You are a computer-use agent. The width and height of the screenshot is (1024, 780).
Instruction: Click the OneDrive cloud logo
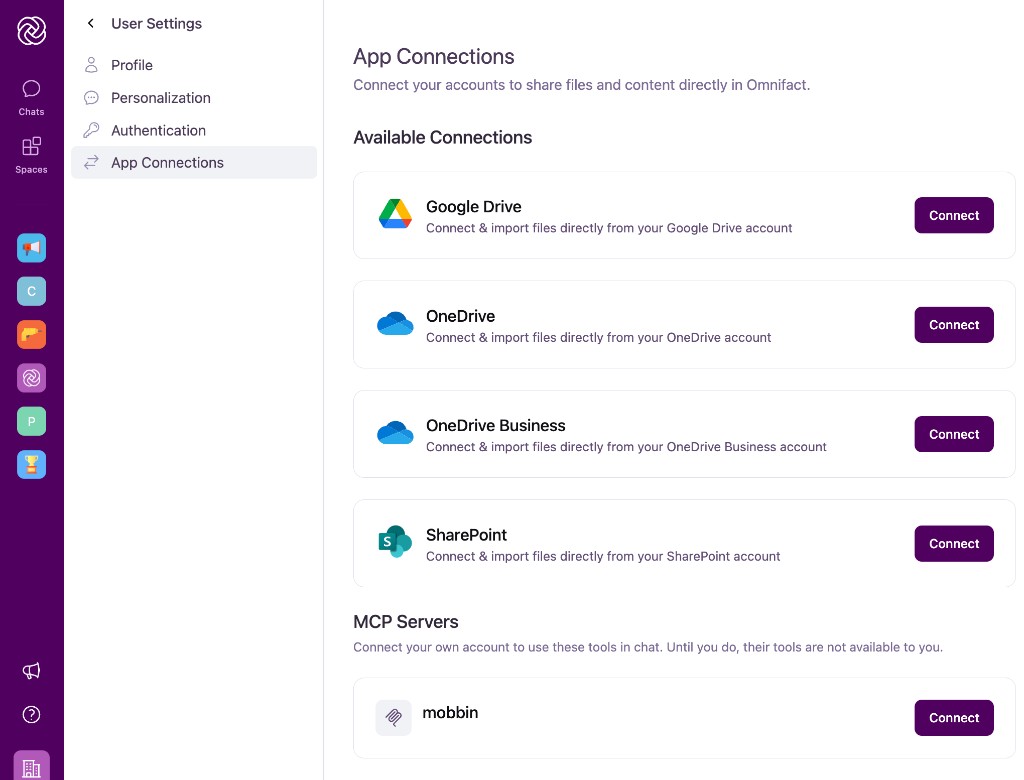[395, 323]
